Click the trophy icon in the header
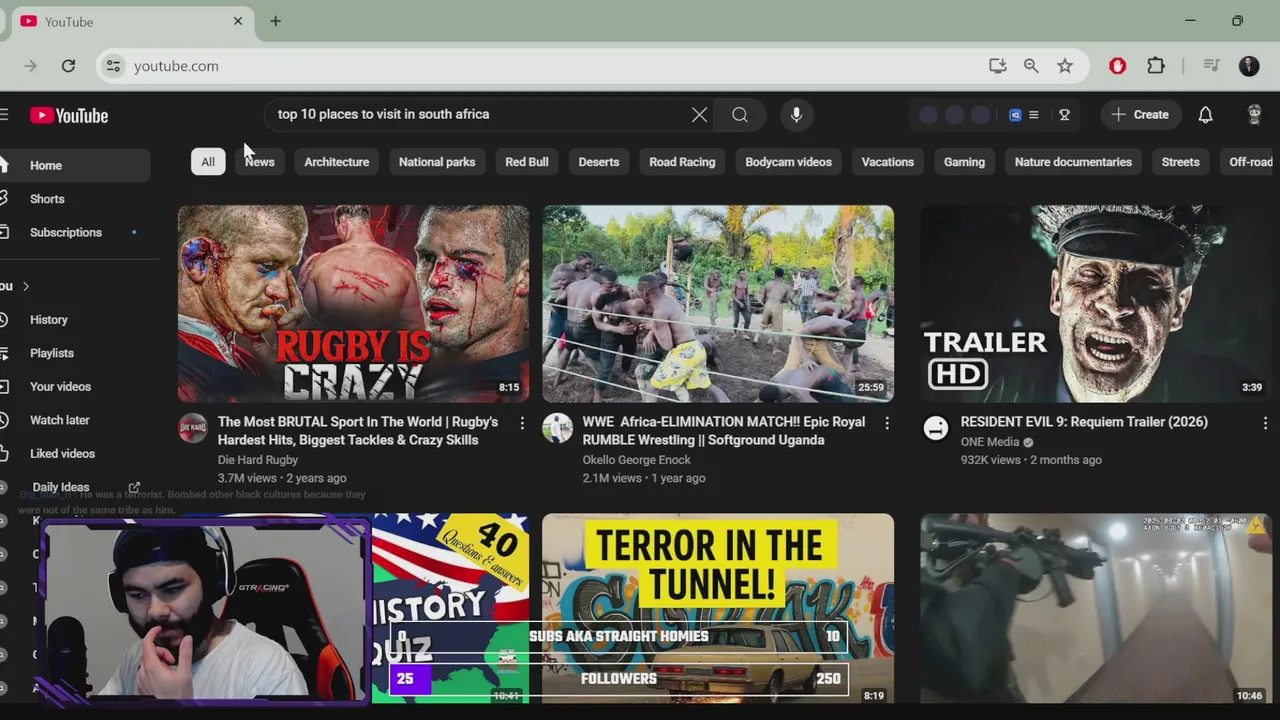The height and width of the screenshot is (720, 1280). [1064, 115]
